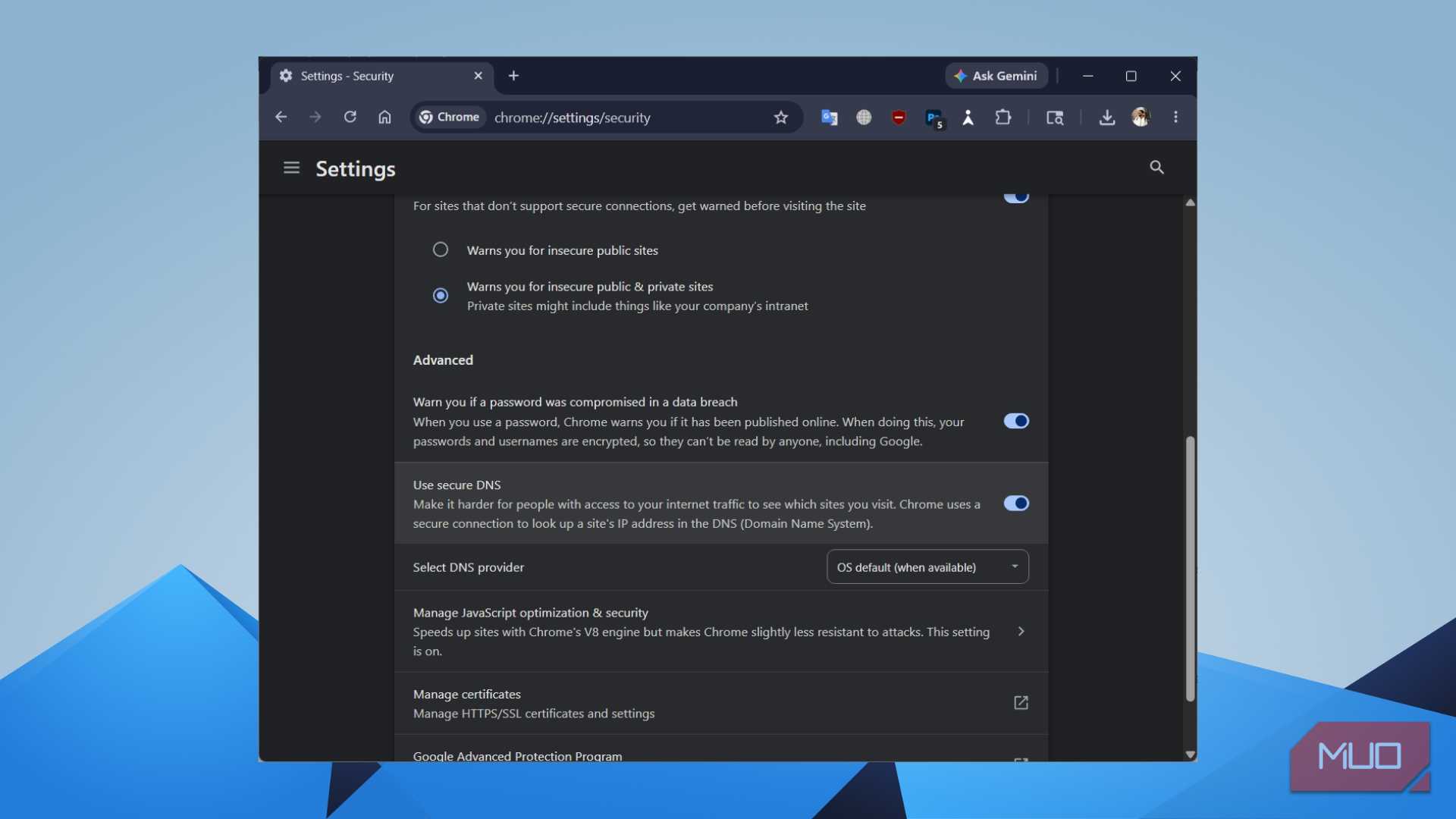The height and width of the screenshot is (819, 1456).
Task: Open the Google Translate extension icon
Action: (829, 118)
